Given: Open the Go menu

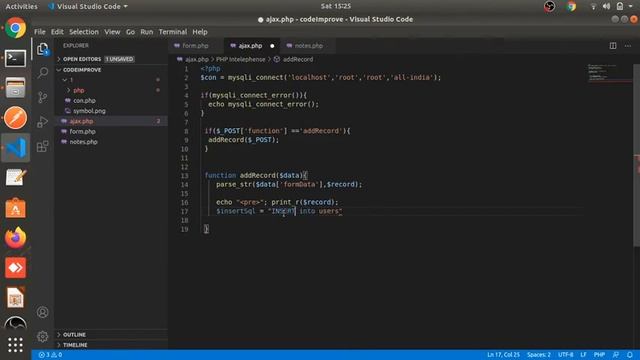Looking at the screenshot, I should 130,32.
